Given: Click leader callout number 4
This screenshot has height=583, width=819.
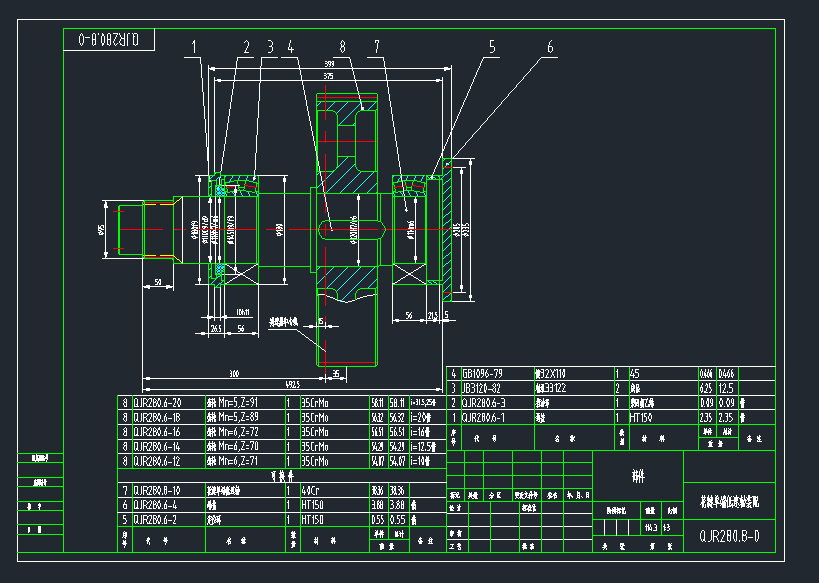Looking at the screenshot, I should coord(291,47).
